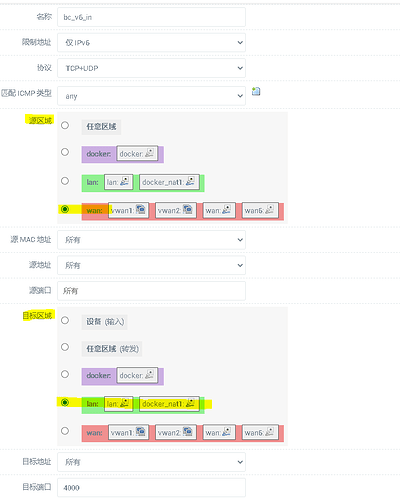Click wan interface icon in destination wan zone
The width and height of the screenshot is (400, 500).
[x=226, y=432]
